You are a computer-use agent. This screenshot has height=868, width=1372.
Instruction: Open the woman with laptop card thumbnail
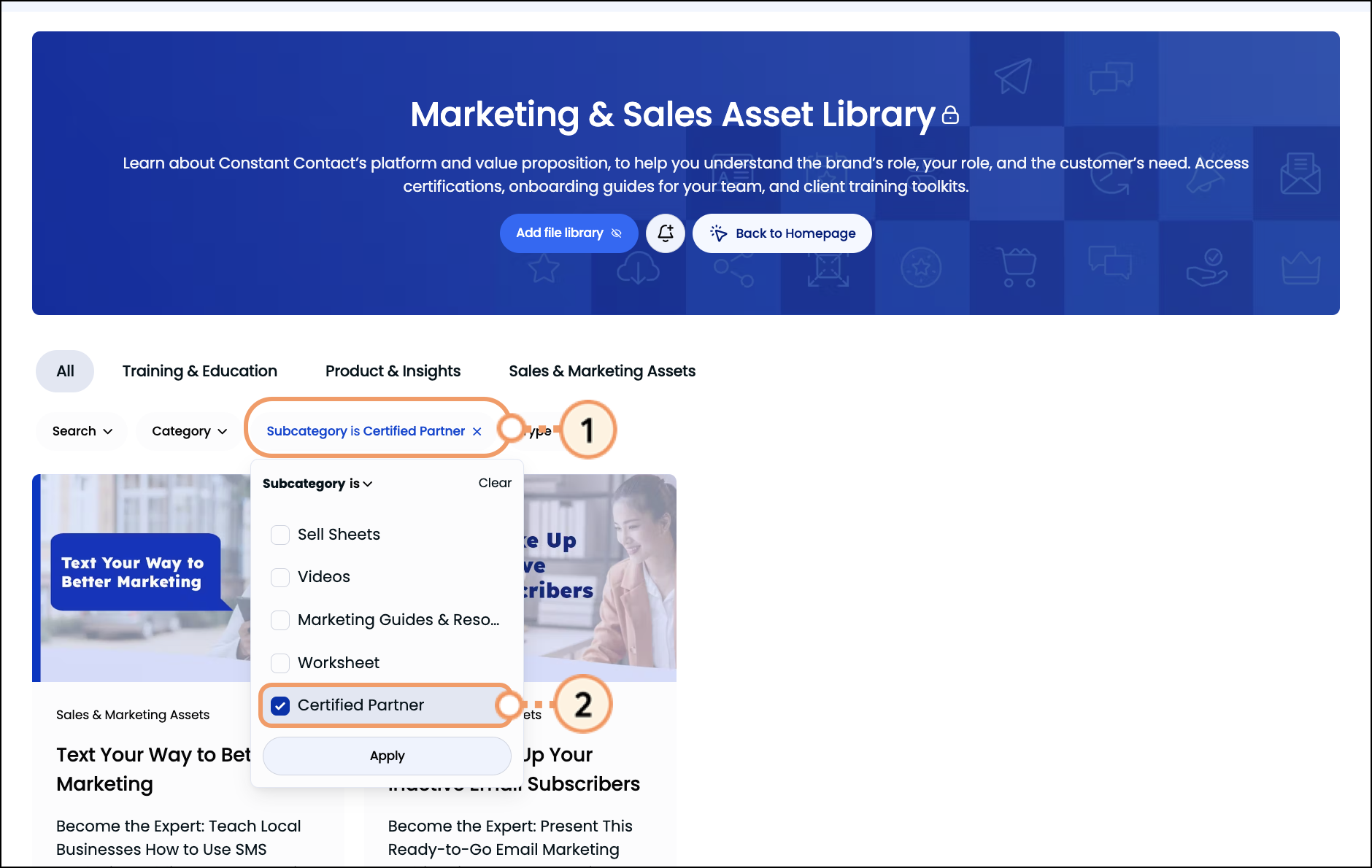click(600, 578)
